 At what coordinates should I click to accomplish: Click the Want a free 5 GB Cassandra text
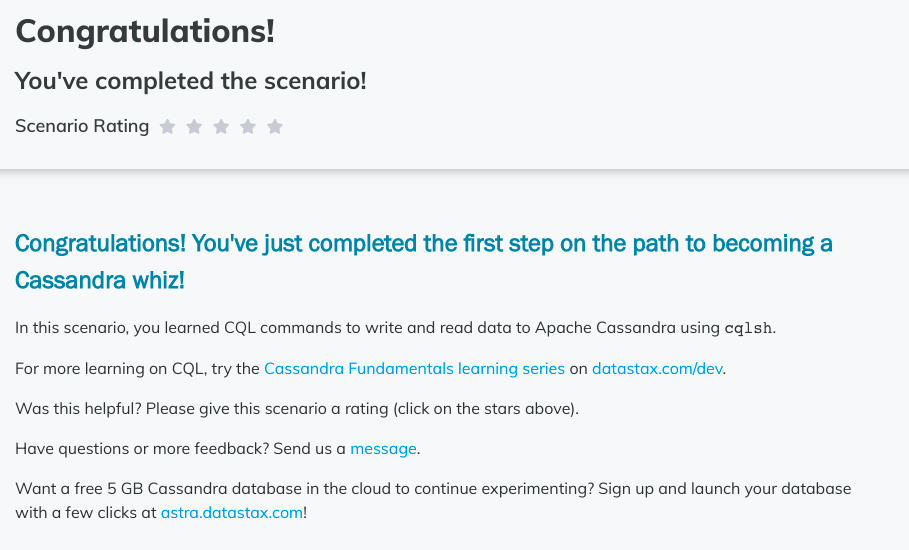click(433, 501)
